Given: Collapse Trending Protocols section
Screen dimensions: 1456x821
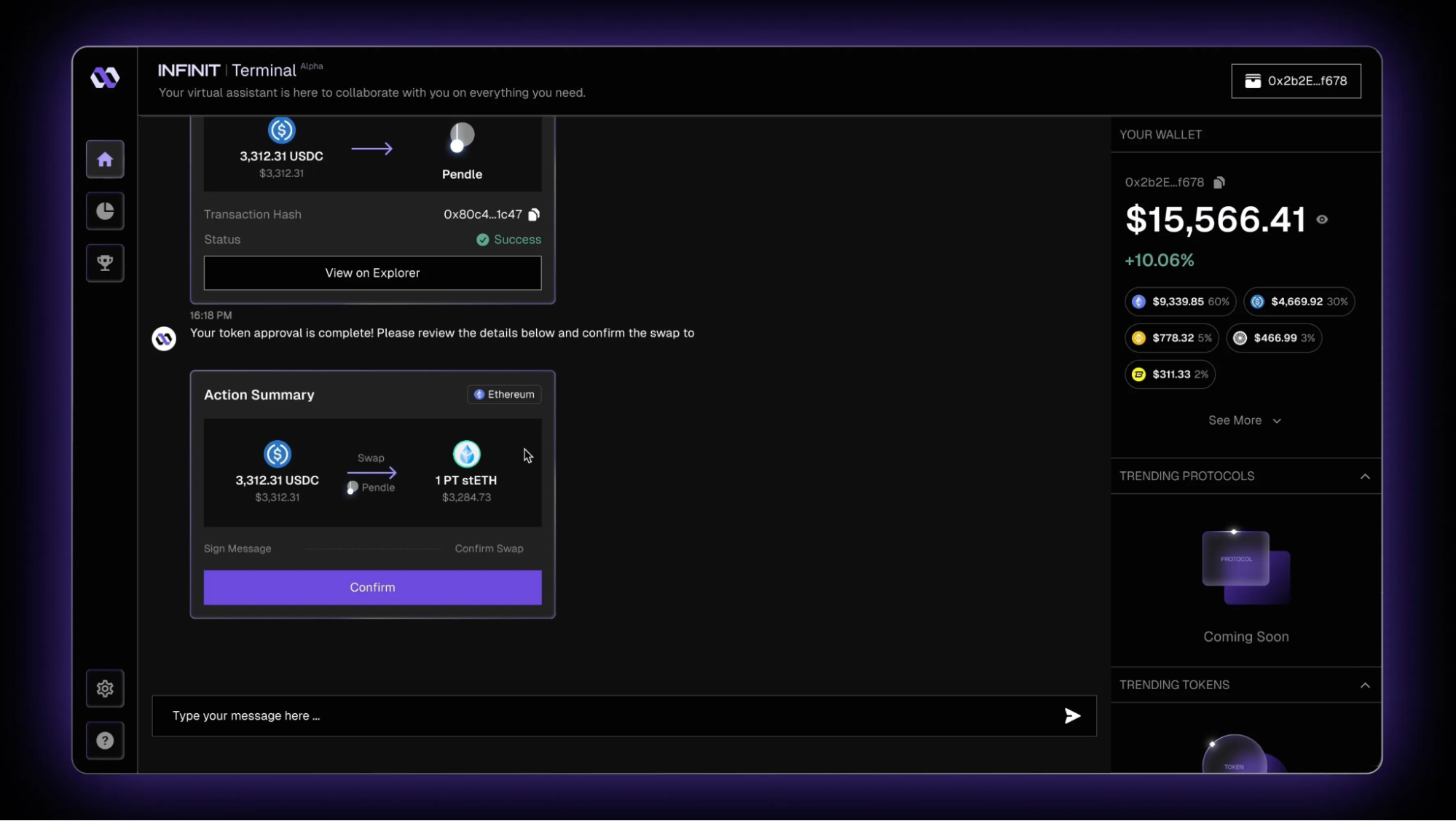Looking at the screenshot, I should click(x=1365, y=476).
